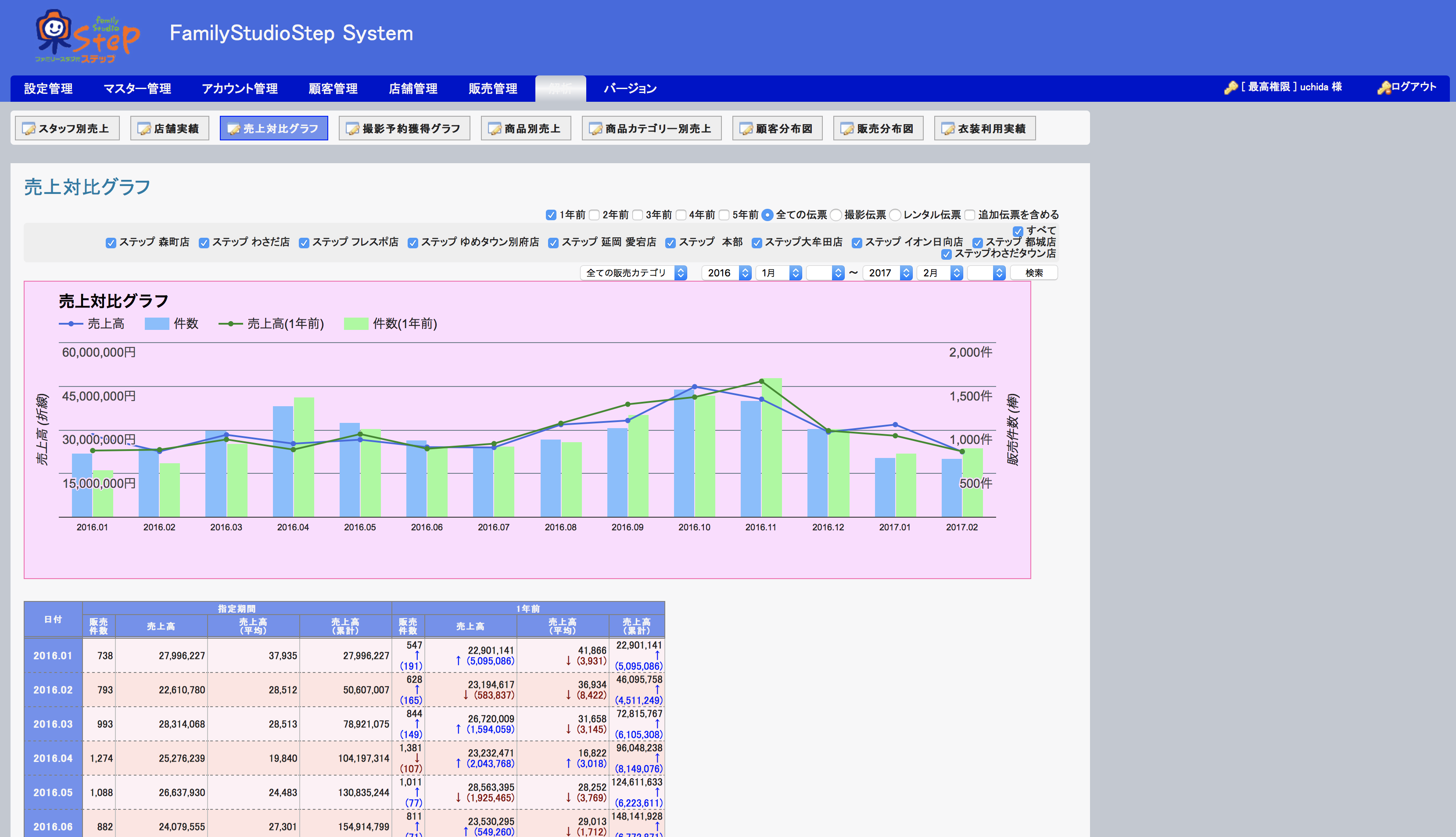Click the 検索 search button
Image resolution: width=1456 pixels, height=837 pixels.
tap(1033, 273)
